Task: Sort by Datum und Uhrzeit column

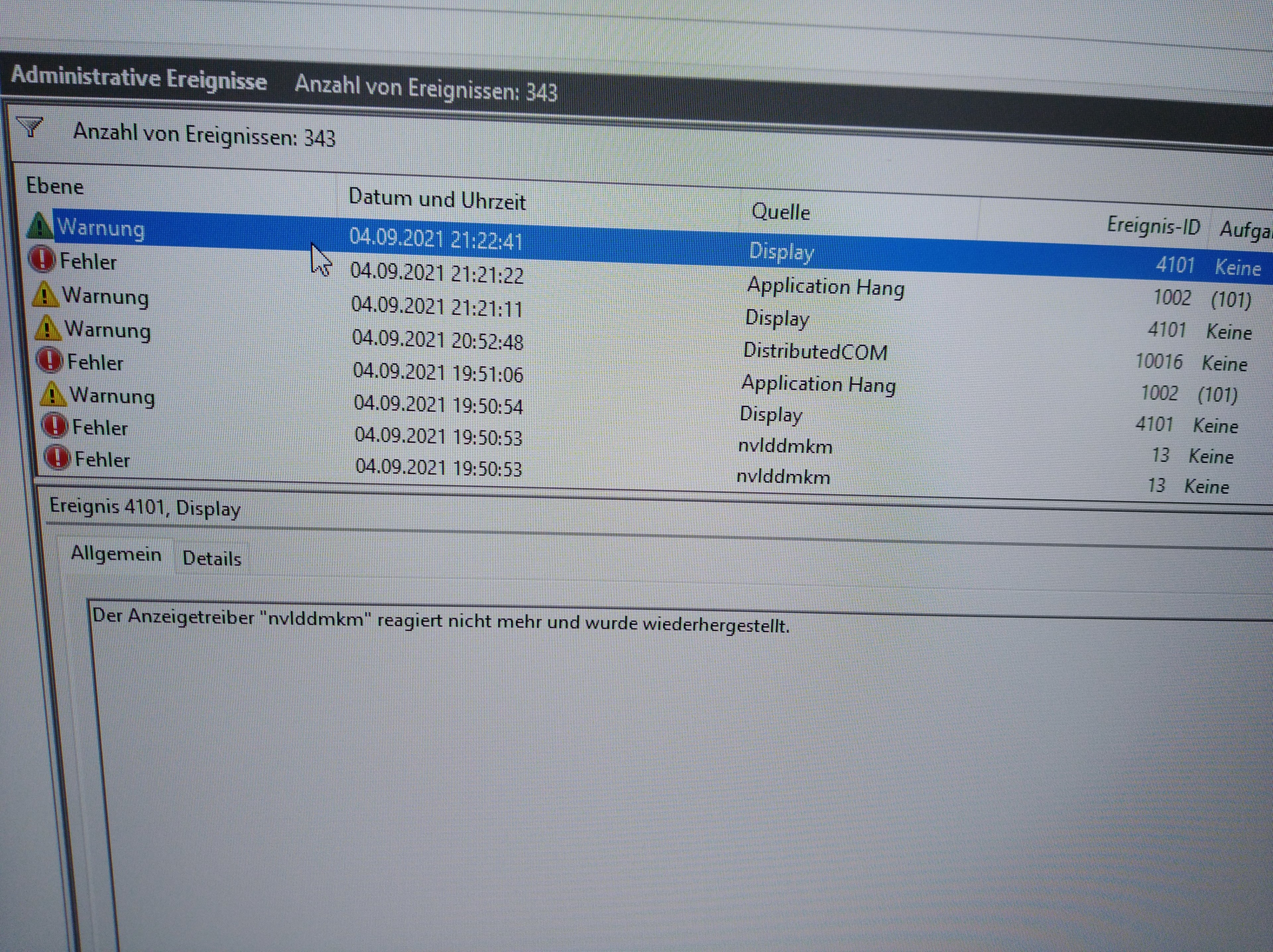Action: coord(437,199)
